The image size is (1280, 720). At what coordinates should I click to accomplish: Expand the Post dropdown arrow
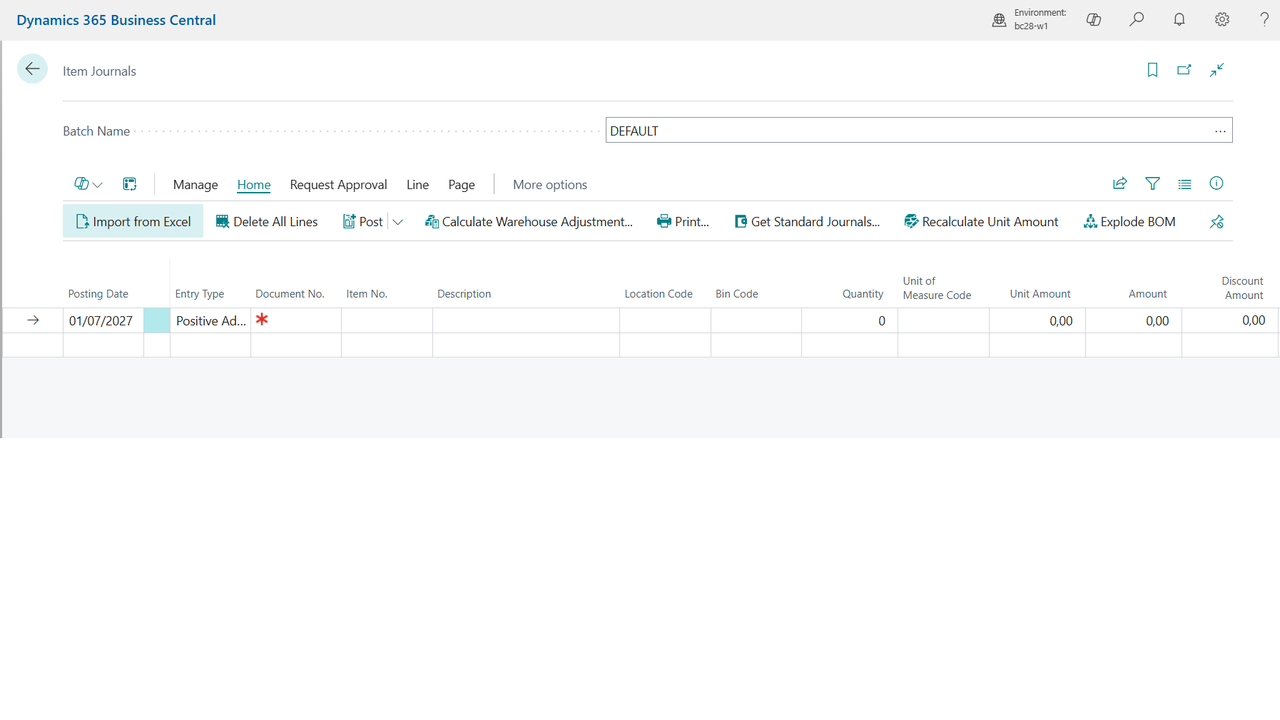398,222
